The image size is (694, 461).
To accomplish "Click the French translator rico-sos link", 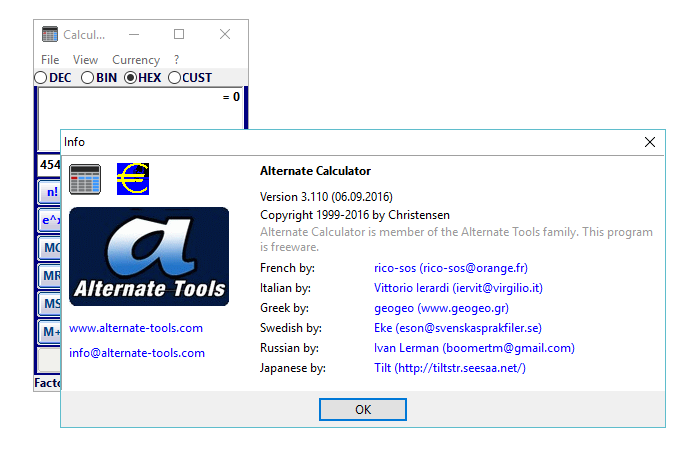I will pos(451,268).
